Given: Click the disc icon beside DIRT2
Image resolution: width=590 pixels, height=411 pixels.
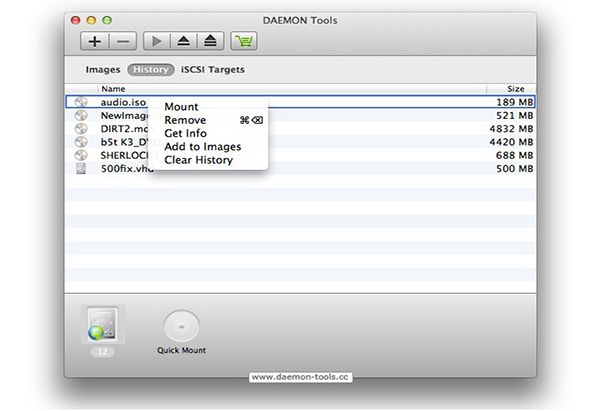Looking at the screenshot, I should click(x=81, y=129).
